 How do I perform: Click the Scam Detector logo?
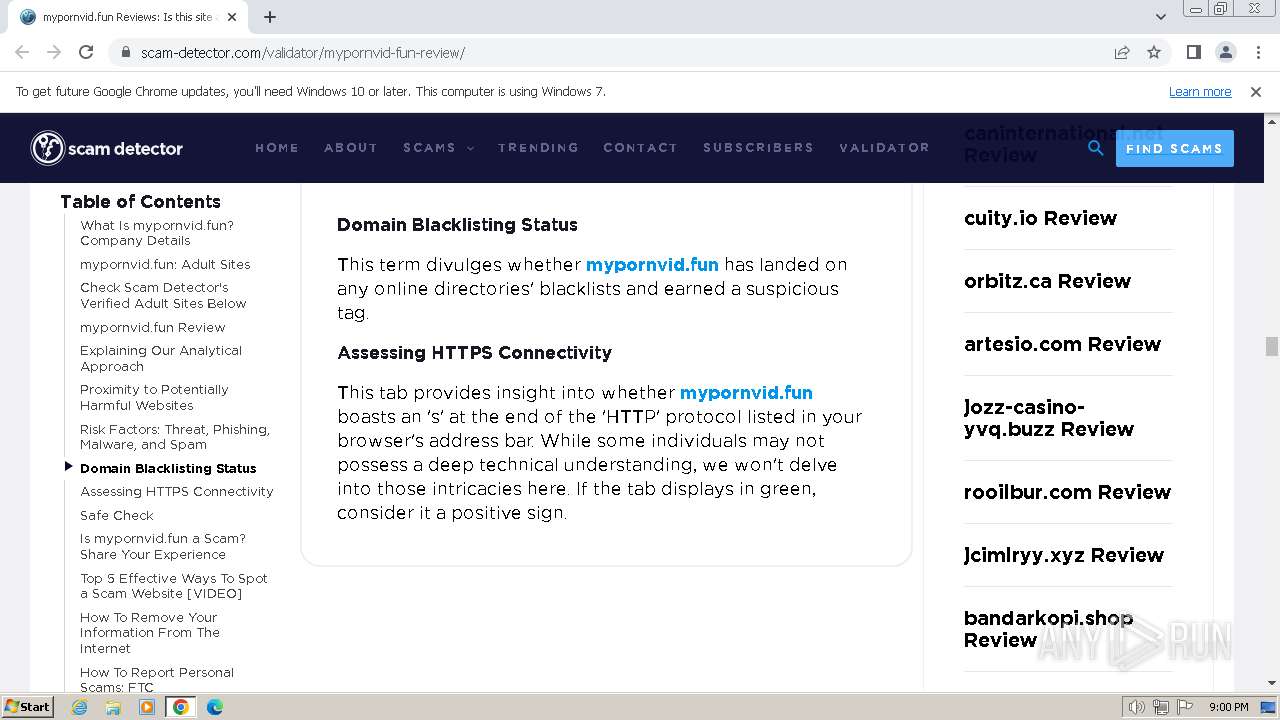point(107,148)
